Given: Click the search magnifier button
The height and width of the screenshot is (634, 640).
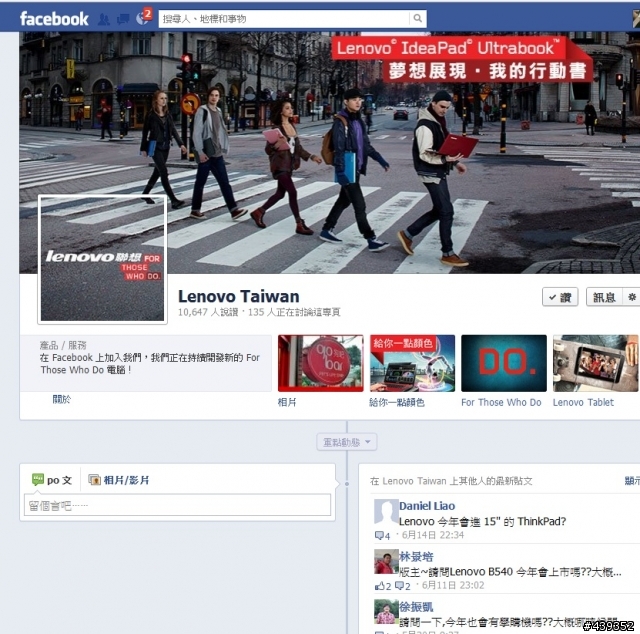Looking at the screenshot, I should (418, 18).
